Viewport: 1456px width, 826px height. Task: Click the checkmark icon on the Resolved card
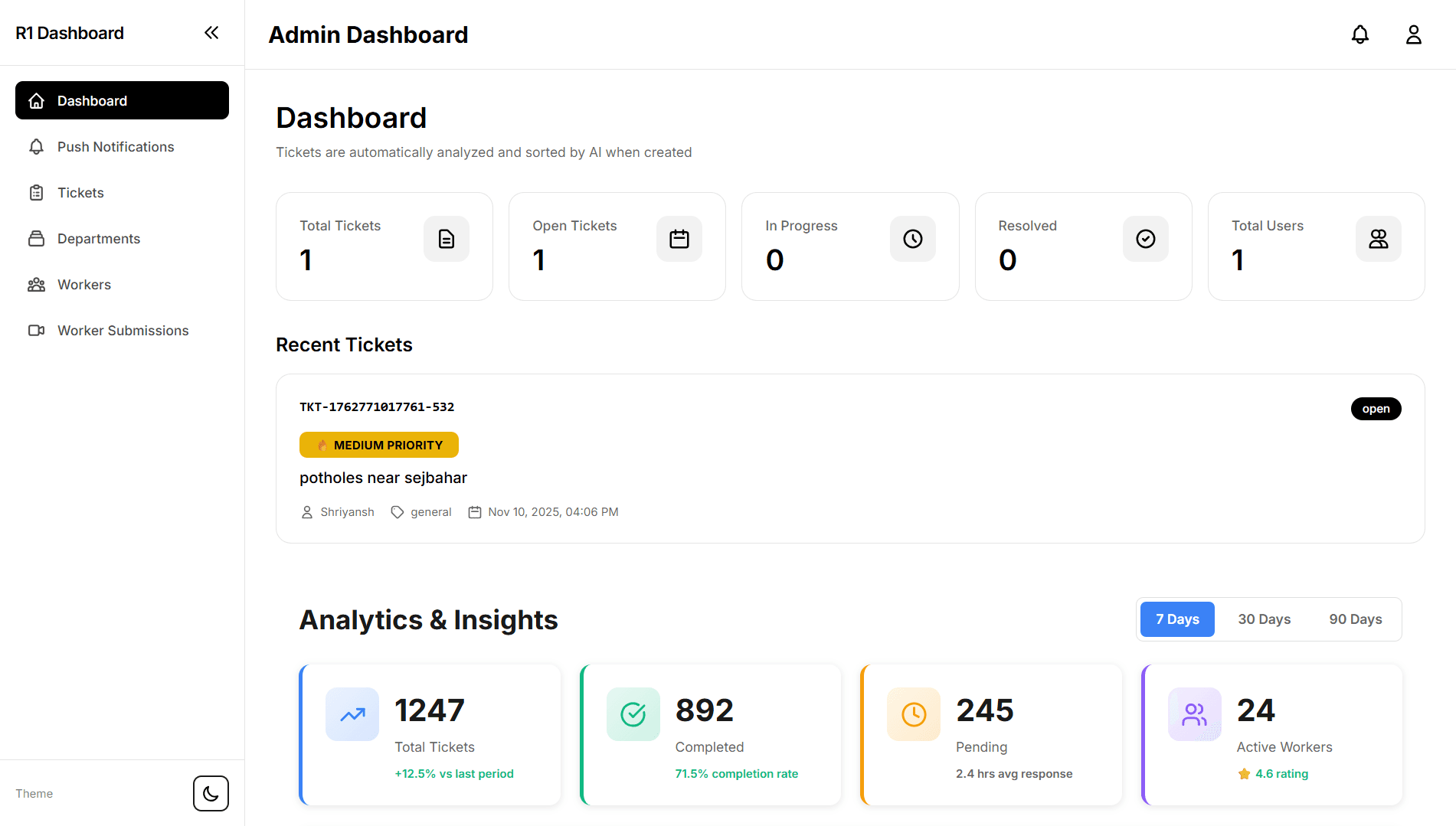tap(1145, 239)
